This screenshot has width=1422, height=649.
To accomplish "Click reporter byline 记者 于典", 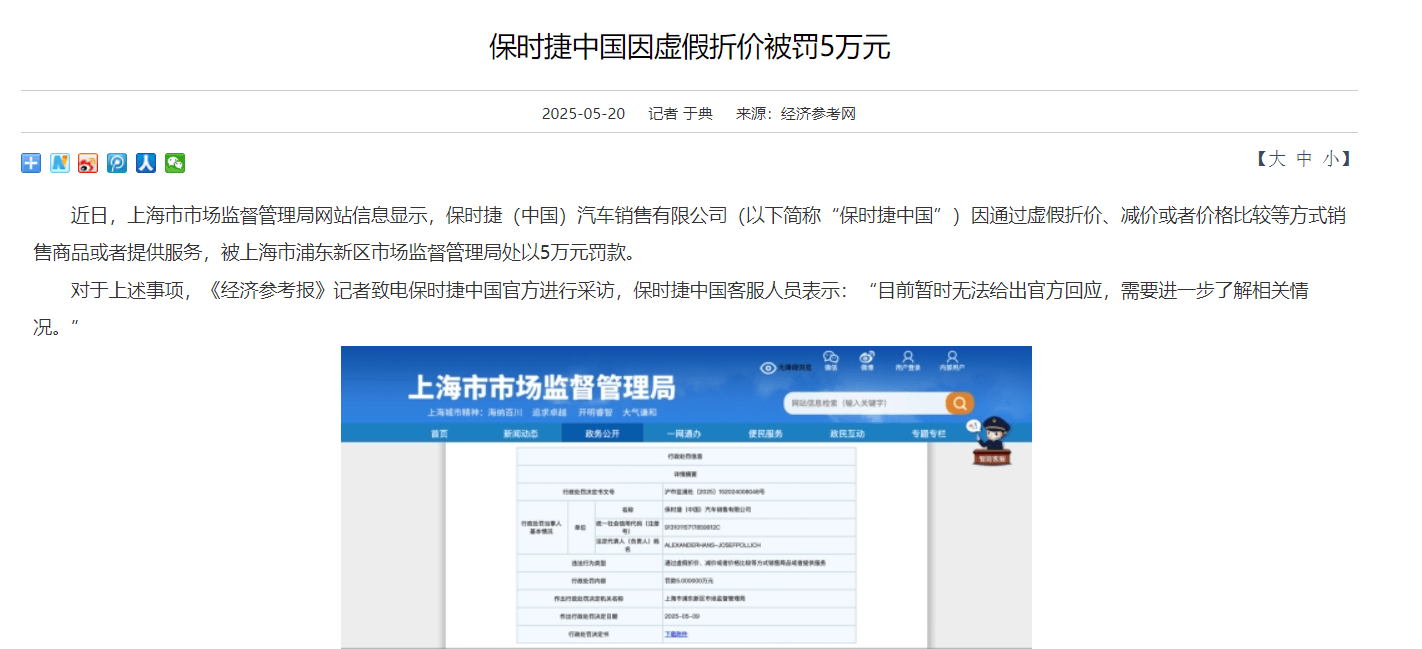I will pos(680,113).
